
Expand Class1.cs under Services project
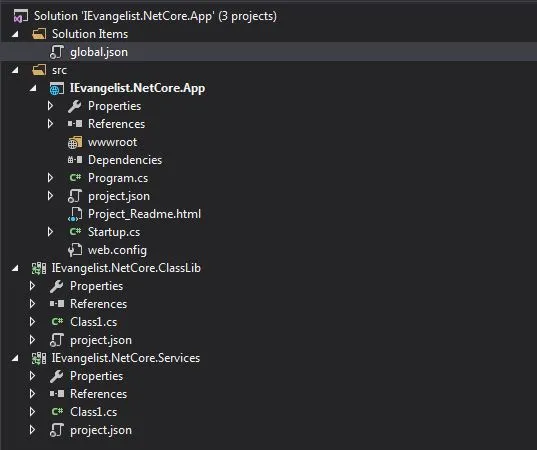click(33, 412)
